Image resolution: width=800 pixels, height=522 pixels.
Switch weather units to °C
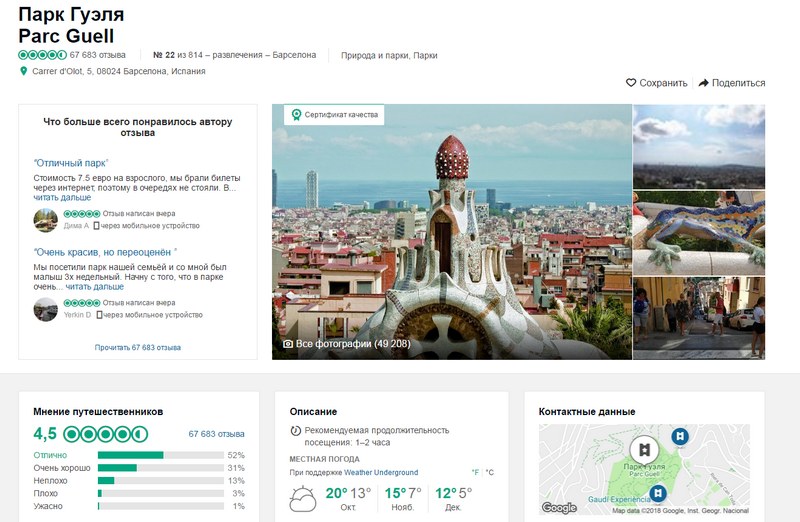pyautogui.click(x=490, y=473)
